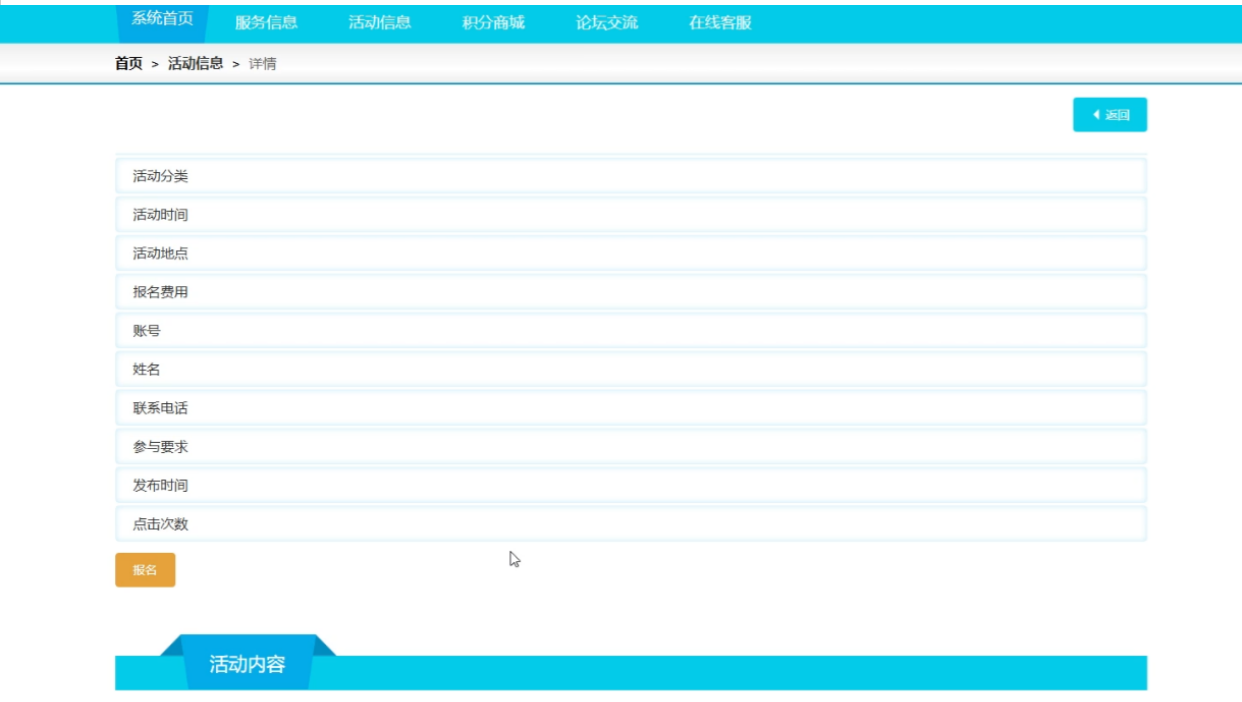Click the 参与要求 row
Viewport: 1242px width, 702px height.
[631, 447]
